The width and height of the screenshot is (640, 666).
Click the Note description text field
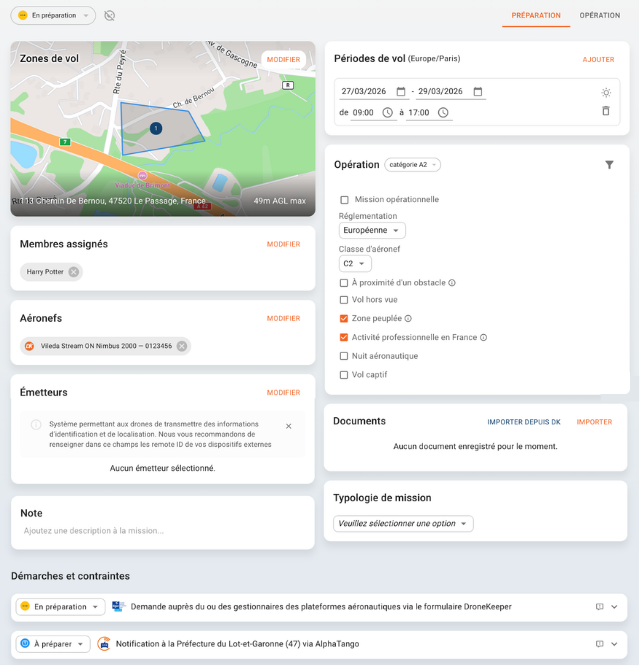162,531
